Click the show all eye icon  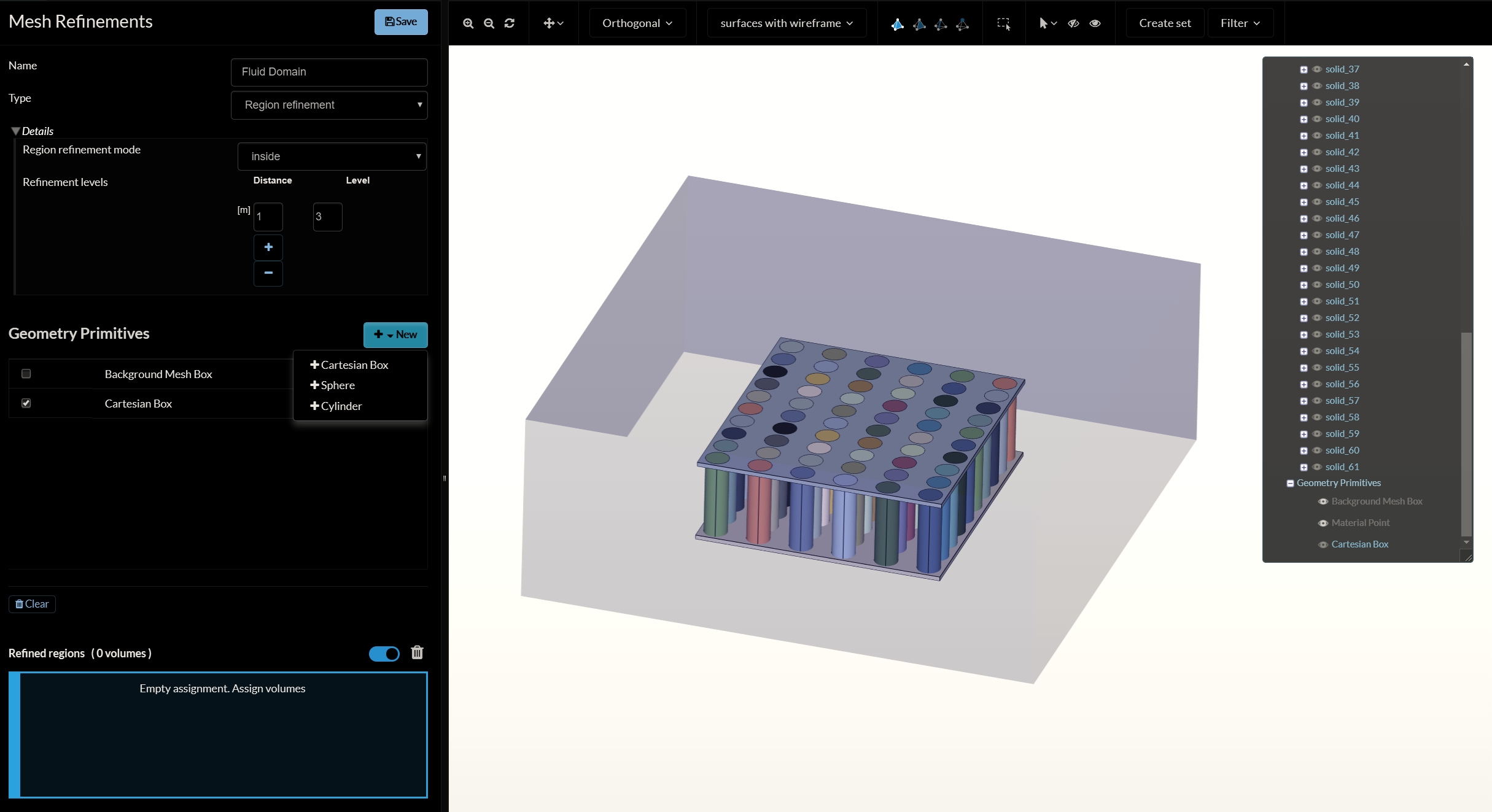pyautogui.click(x=1095, y=23)
